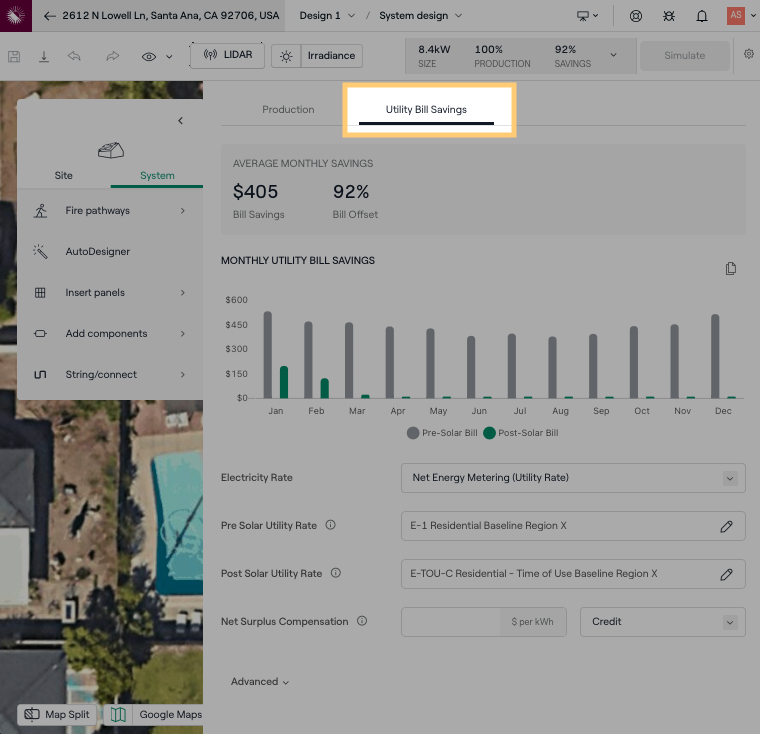Toggle visibility with the eye icon
Viewport: 760px width, 734px height.
(x=149, y=57)
